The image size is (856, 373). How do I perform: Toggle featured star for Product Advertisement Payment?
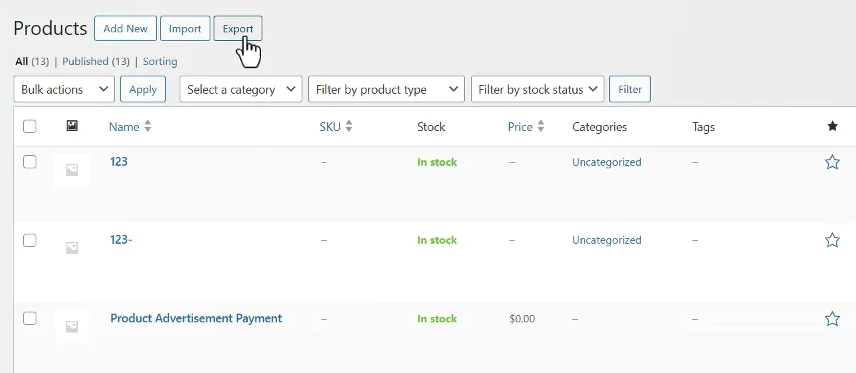[x=832, y=319]
